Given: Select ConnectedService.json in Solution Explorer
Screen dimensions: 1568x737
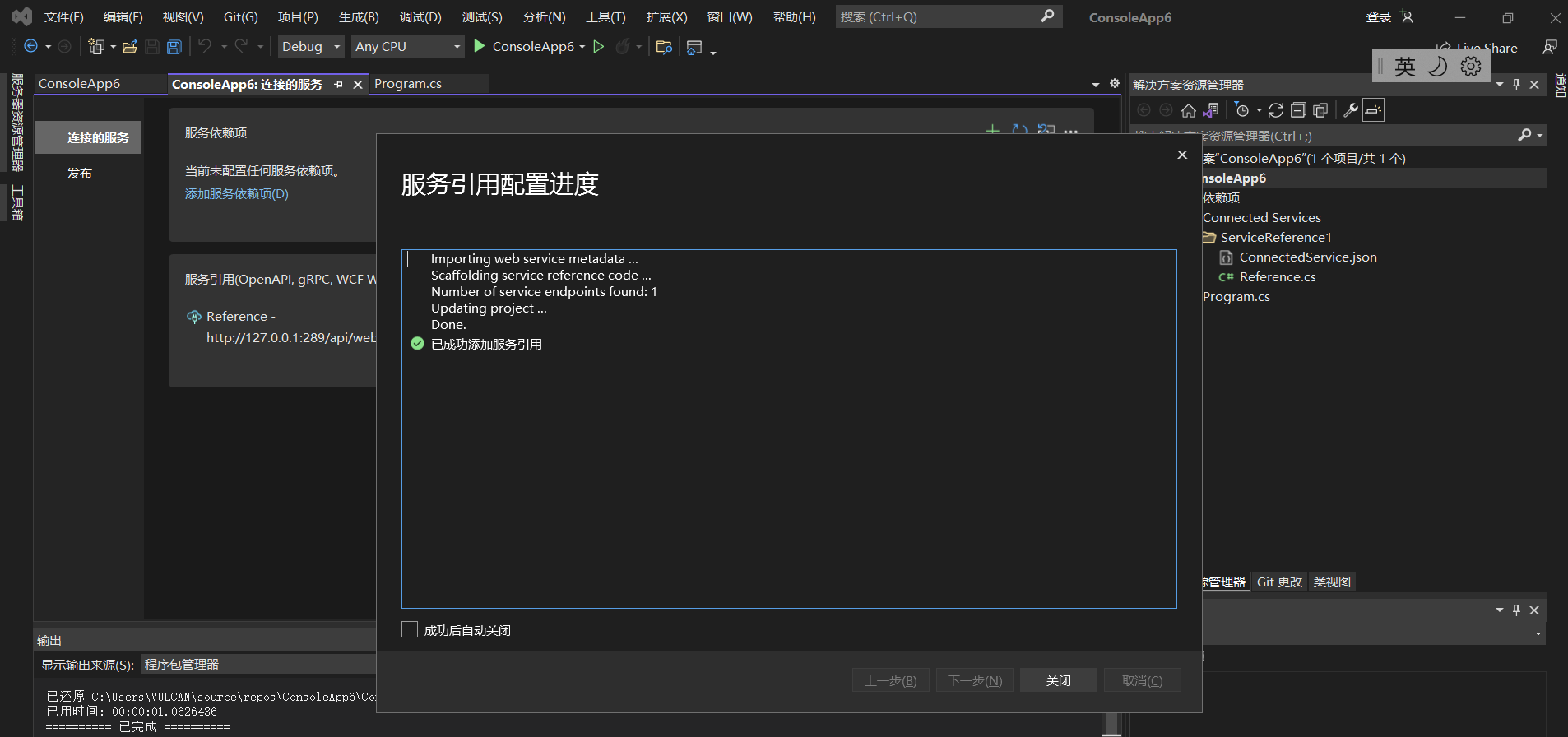Looking at the screenshot, I should tap(1308, 257).
